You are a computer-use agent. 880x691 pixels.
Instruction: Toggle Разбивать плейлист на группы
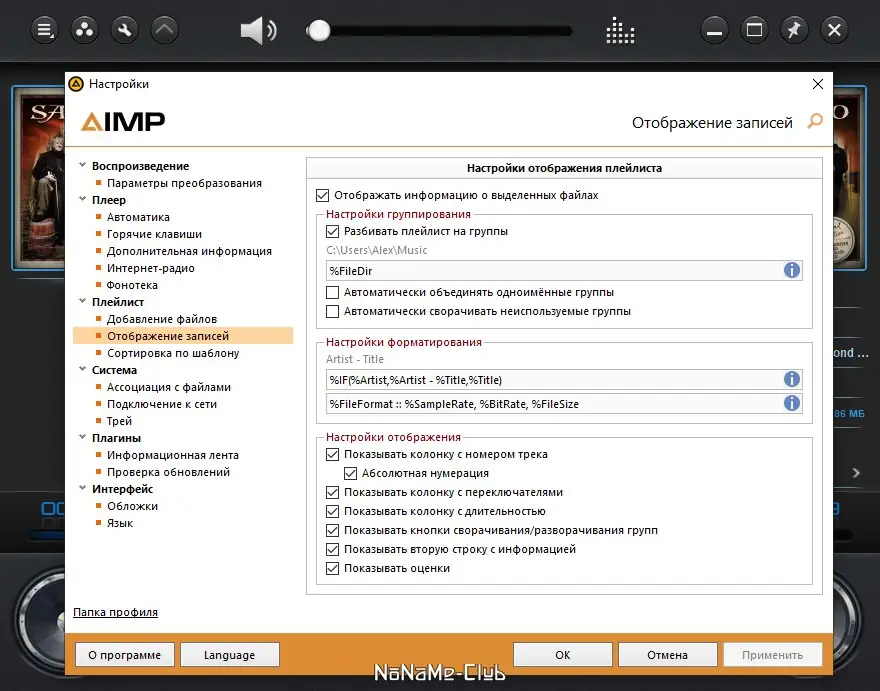coord(332,231)
